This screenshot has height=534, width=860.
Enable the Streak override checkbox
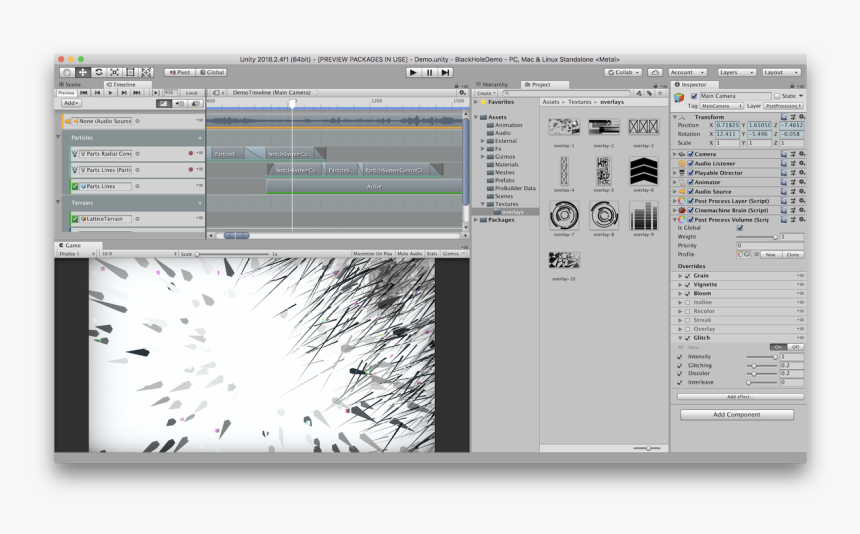pyautogui.click(x=687, y=320)
